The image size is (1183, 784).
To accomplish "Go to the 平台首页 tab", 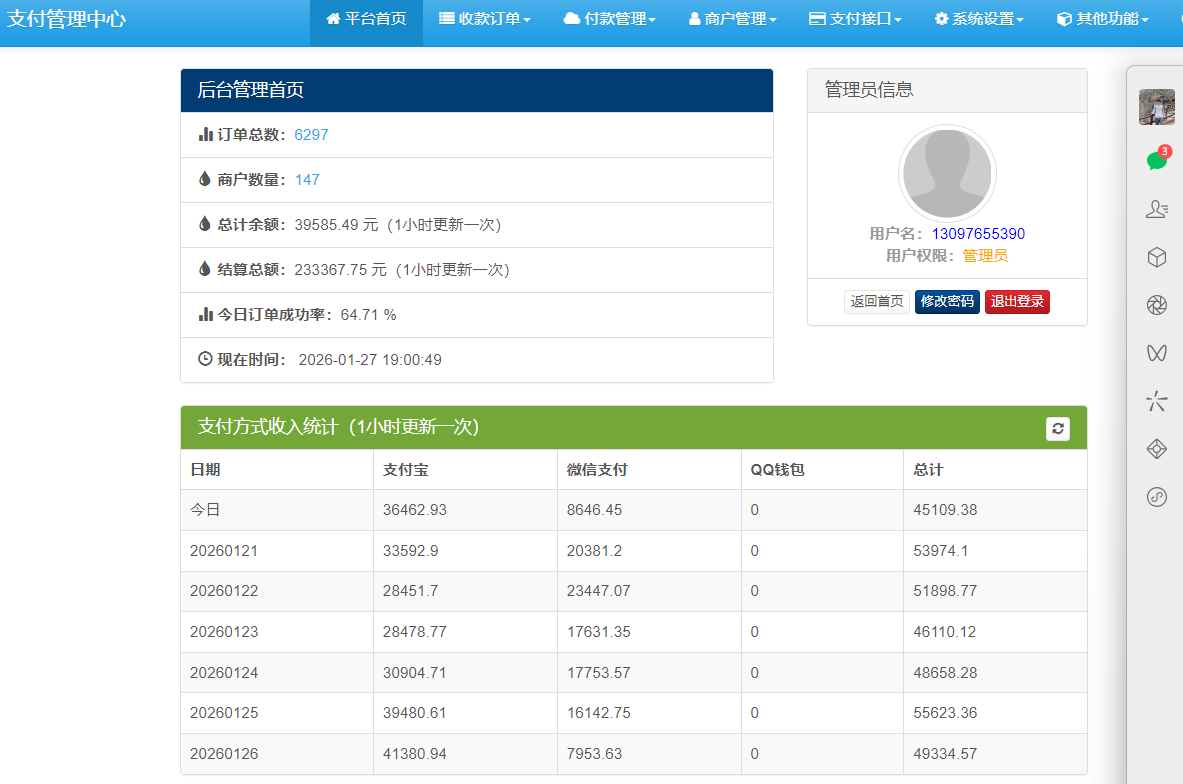I will (x=366, y=19).
